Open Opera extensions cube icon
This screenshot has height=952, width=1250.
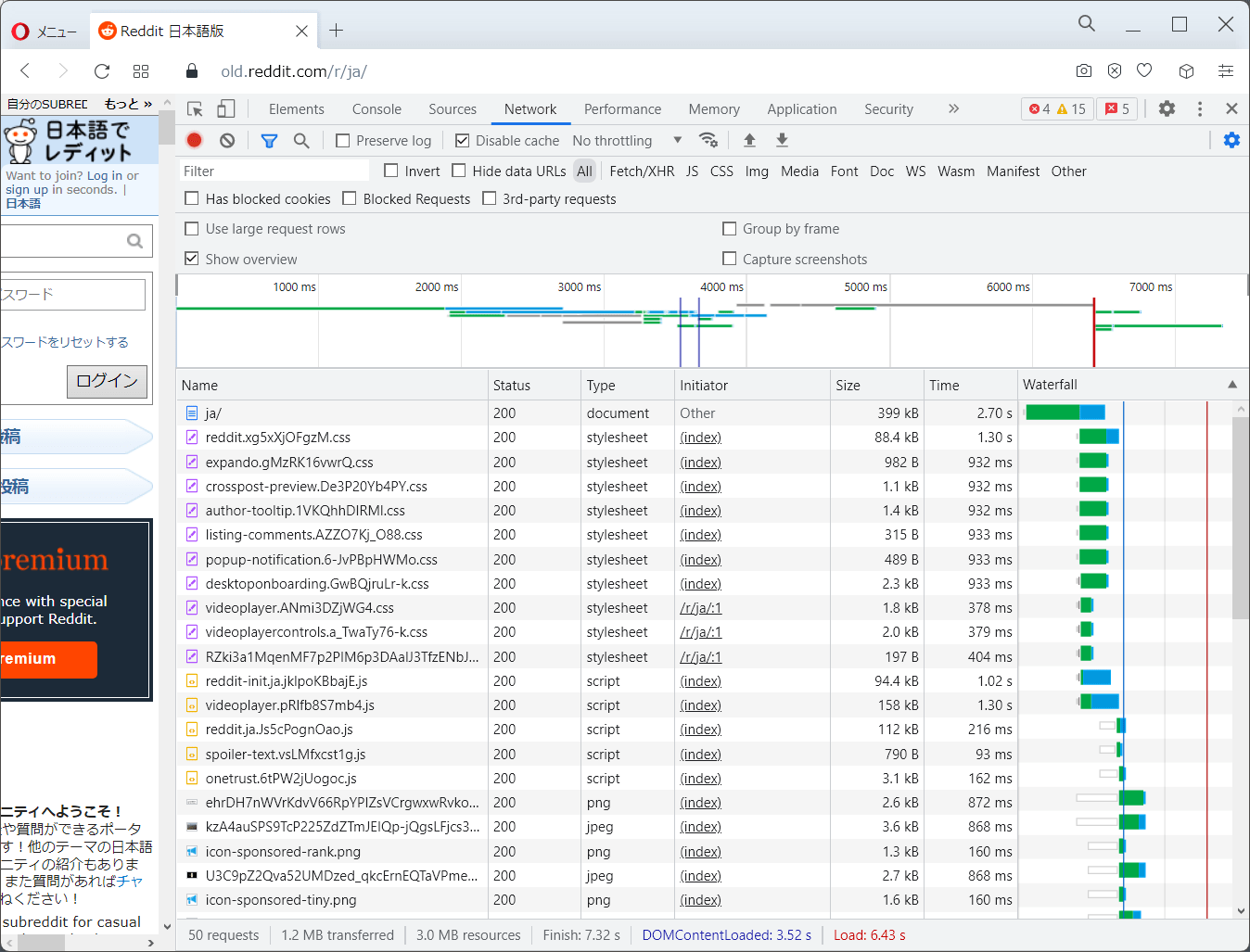[1186, 70]
